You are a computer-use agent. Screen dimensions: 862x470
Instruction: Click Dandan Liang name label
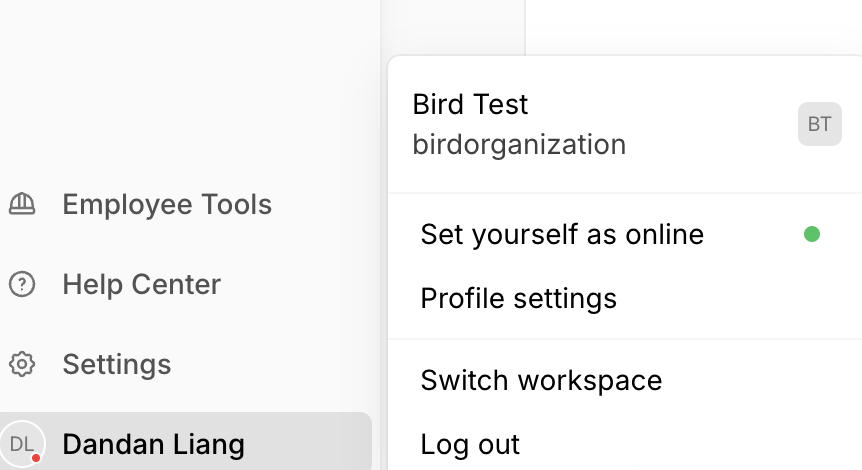click(x=153, y=444)
